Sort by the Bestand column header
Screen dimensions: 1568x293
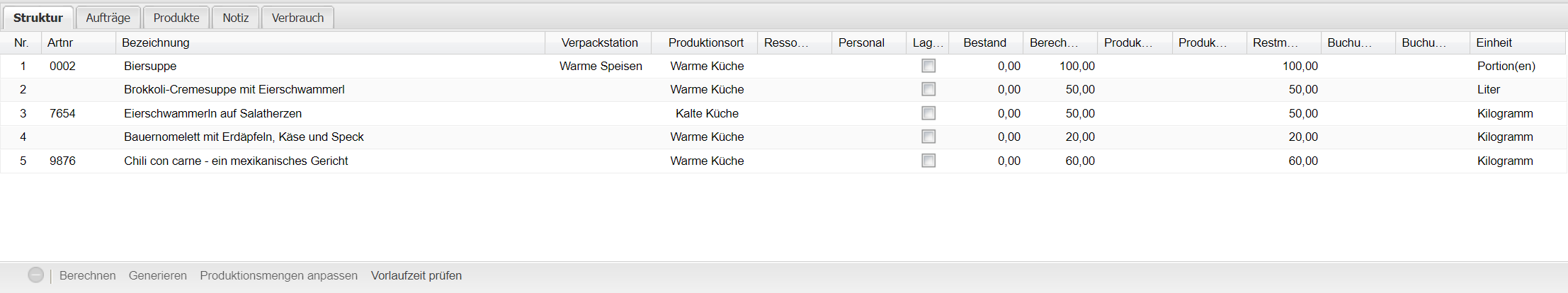pyautogui.click(x=984, y=42)
